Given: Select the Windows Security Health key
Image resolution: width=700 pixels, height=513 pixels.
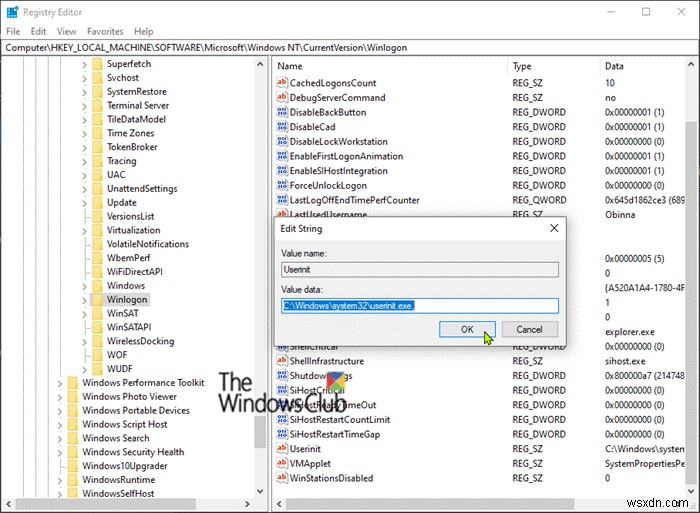Looking at the screenshot, I should pyautogui.click(x=133, y=452).
